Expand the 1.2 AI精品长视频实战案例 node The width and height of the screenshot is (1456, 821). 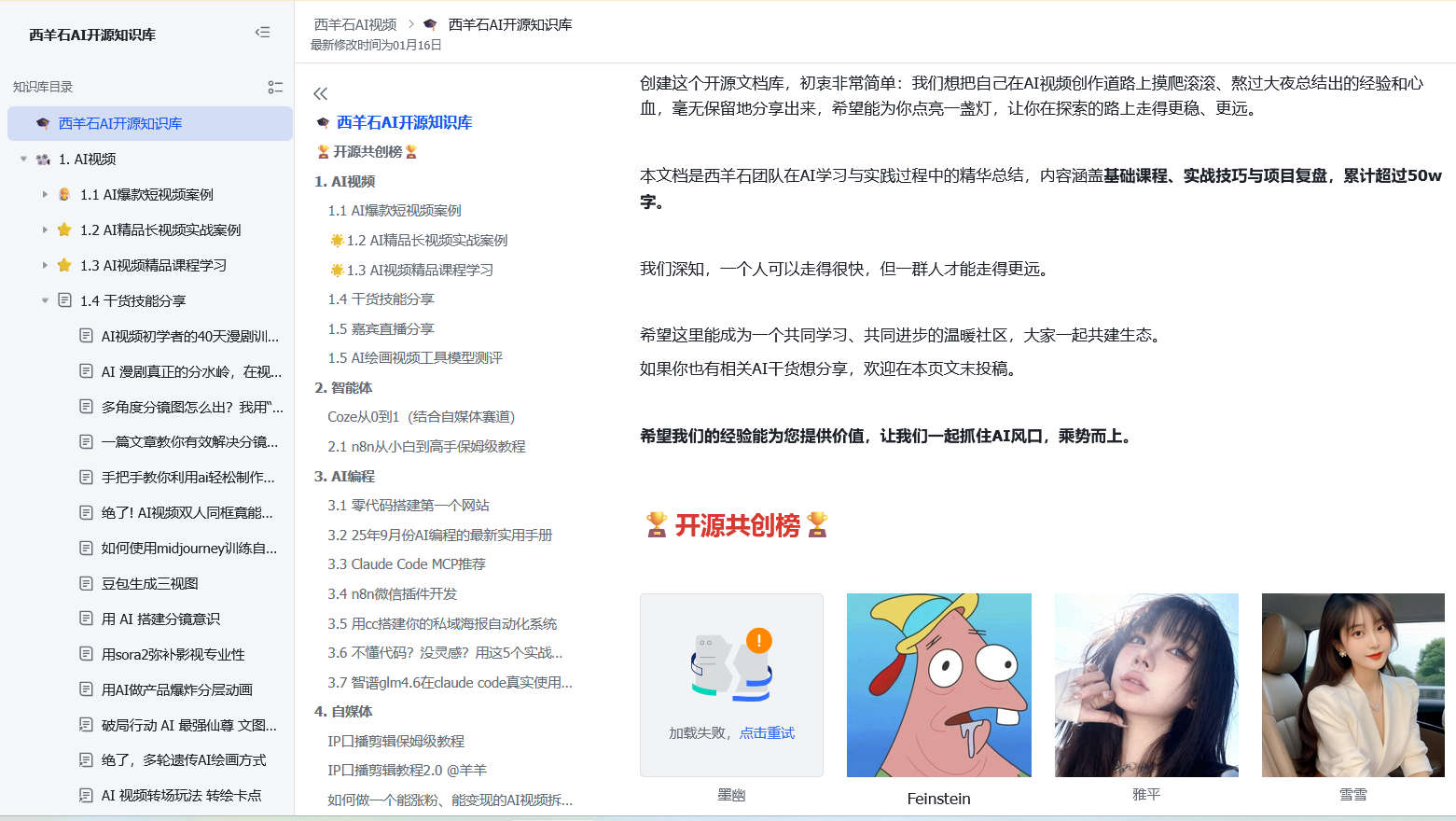[x=45, y=230]
